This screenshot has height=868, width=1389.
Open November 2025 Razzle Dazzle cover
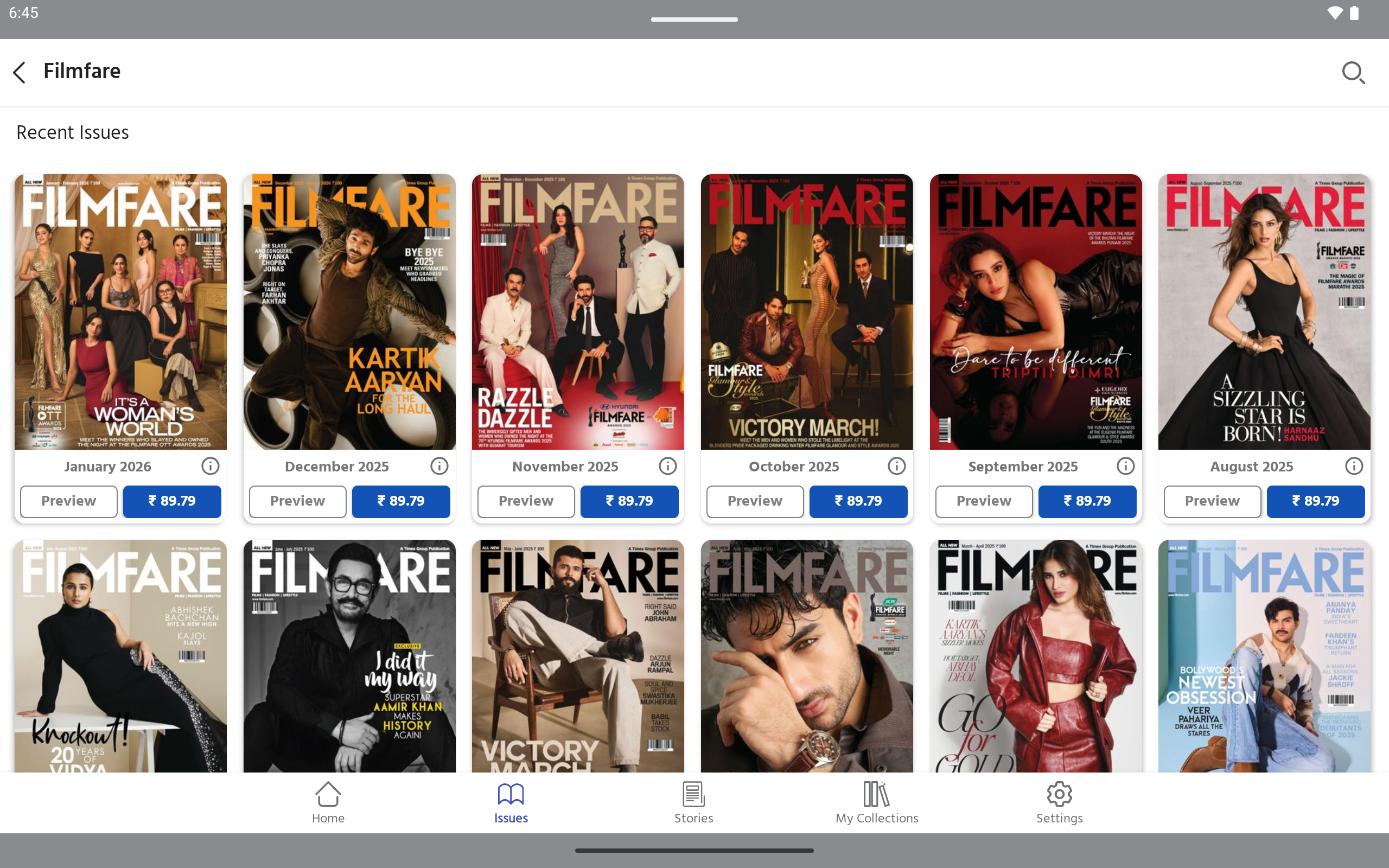[x=577, y=312]
